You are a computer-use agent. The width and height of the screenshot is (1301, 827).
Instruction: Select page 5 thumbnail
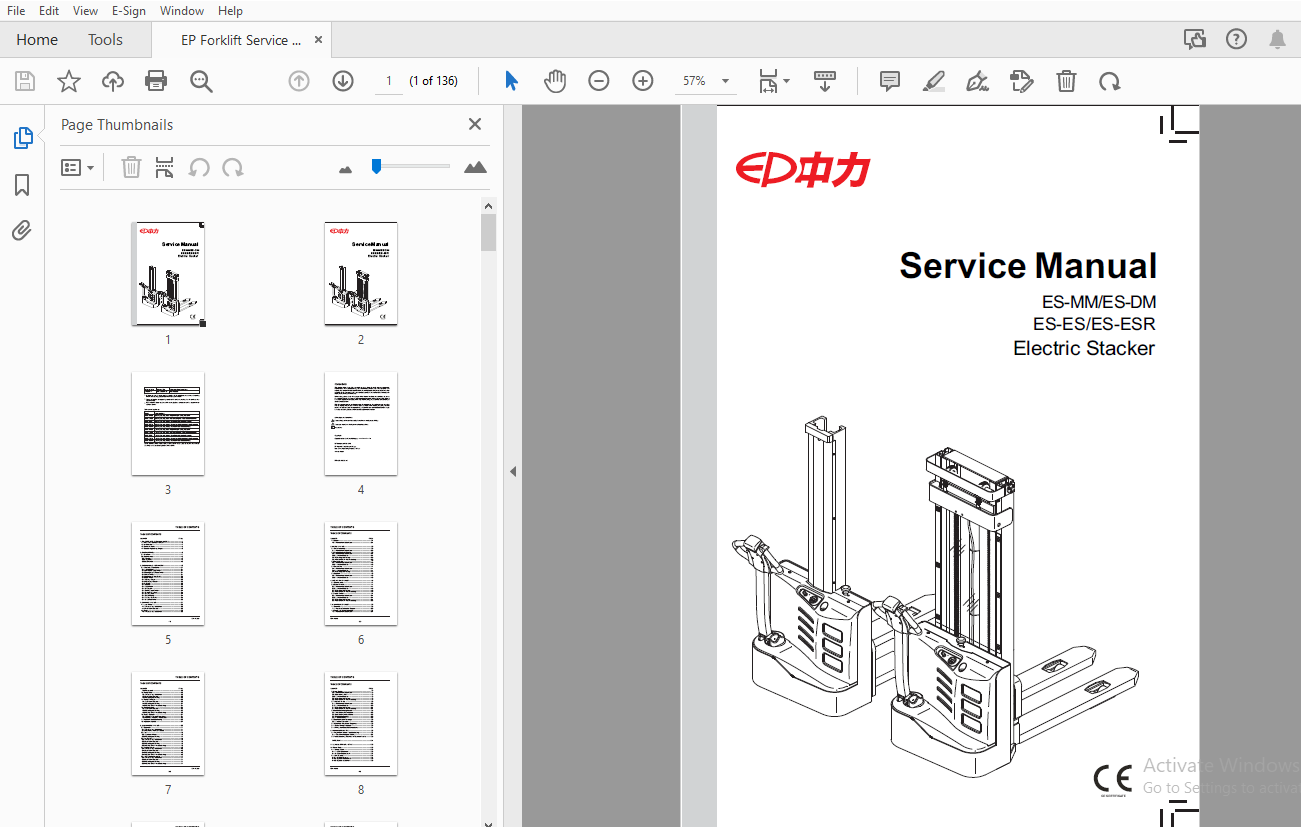coord(168,574)
